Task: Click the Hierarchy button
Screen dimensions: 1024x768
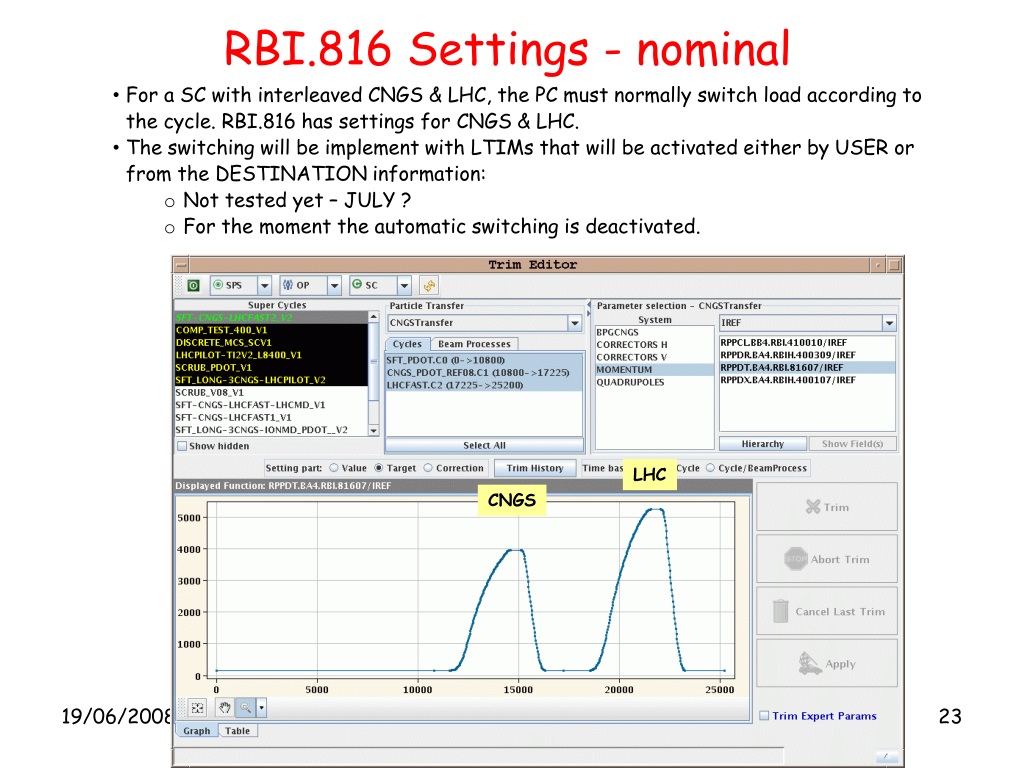Action: point(762,444)
